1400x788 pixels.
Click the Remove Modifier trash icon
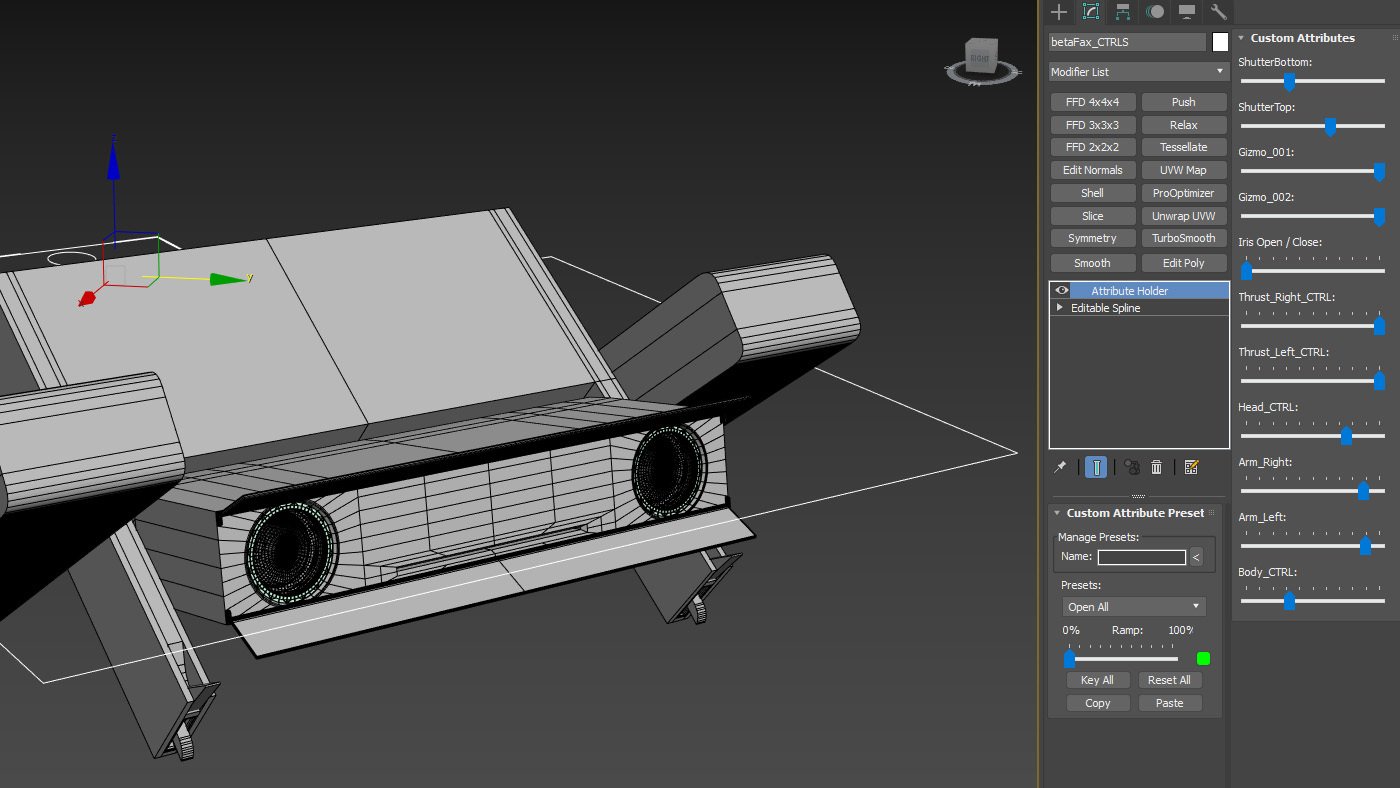pos(1157,467)
